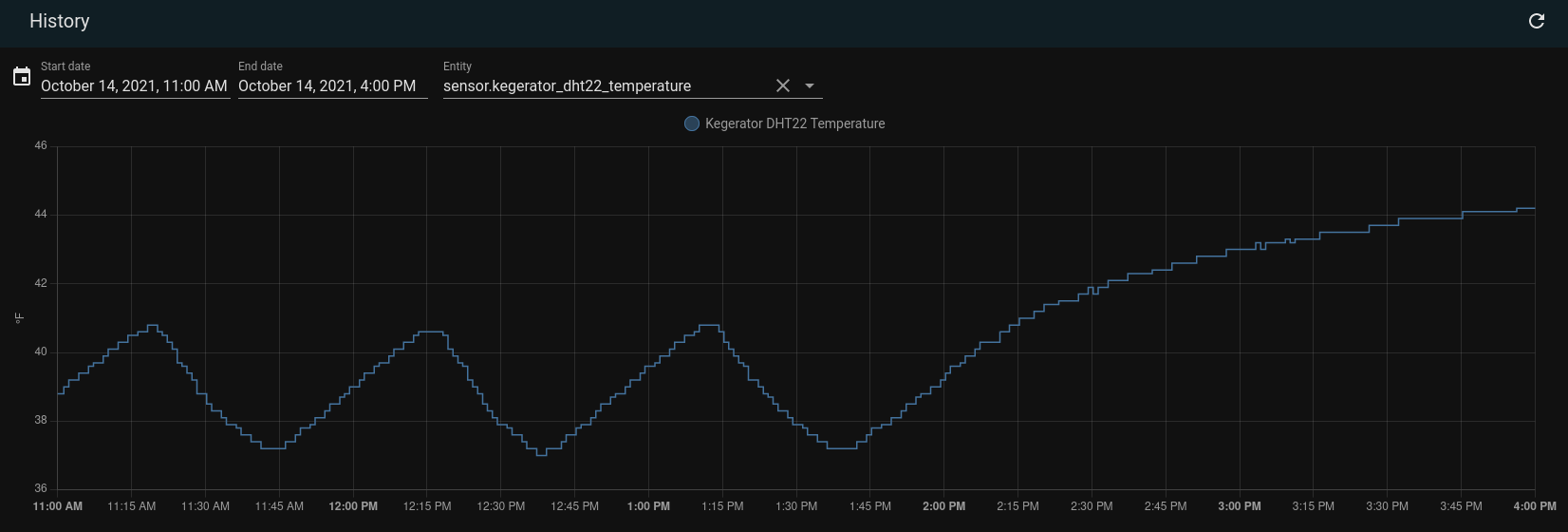Click the 36 y-axis value

[41, 489]
